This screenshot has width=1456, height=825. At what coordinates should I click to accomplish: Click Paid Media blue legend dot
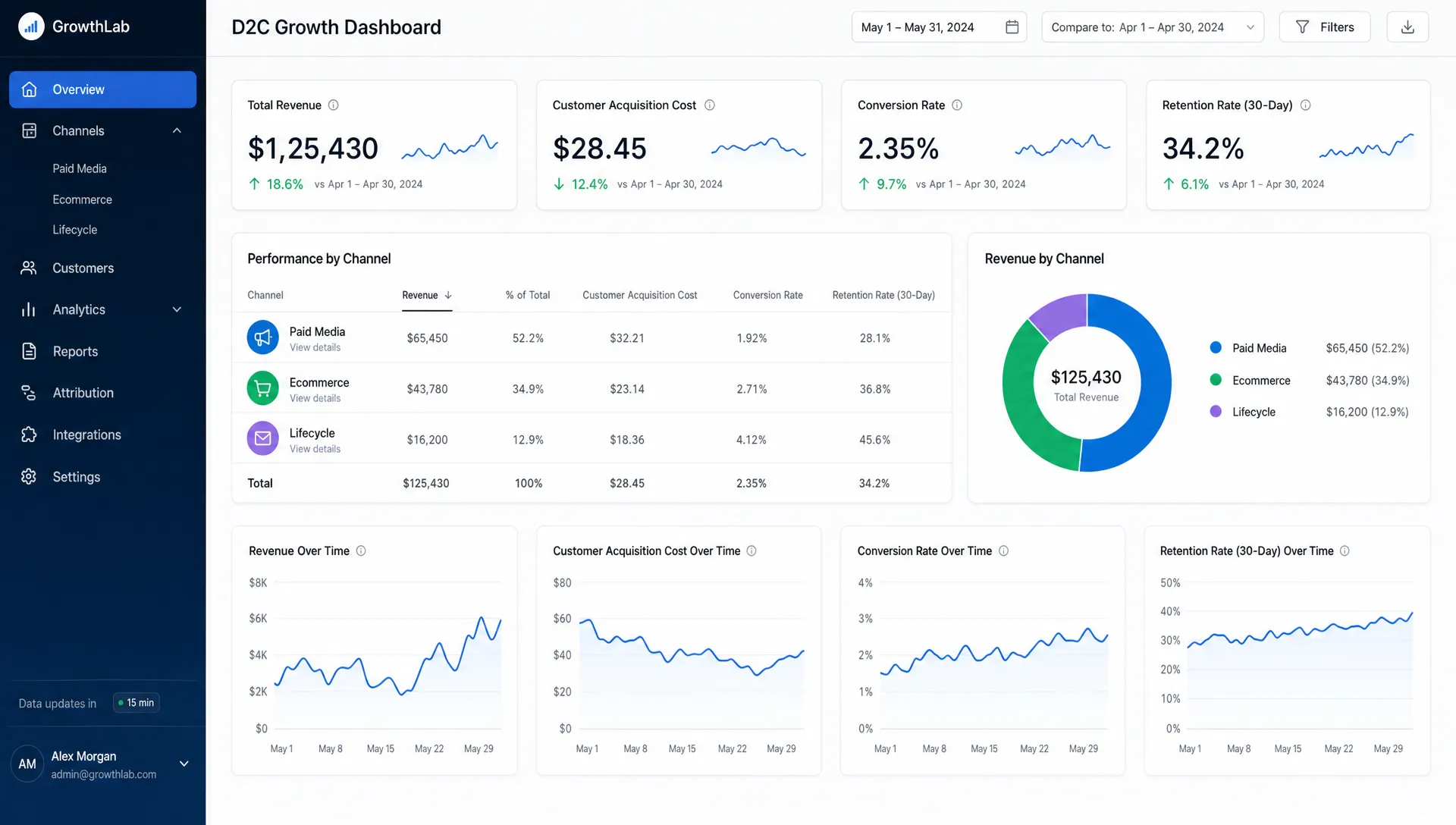click(1216, 347)
